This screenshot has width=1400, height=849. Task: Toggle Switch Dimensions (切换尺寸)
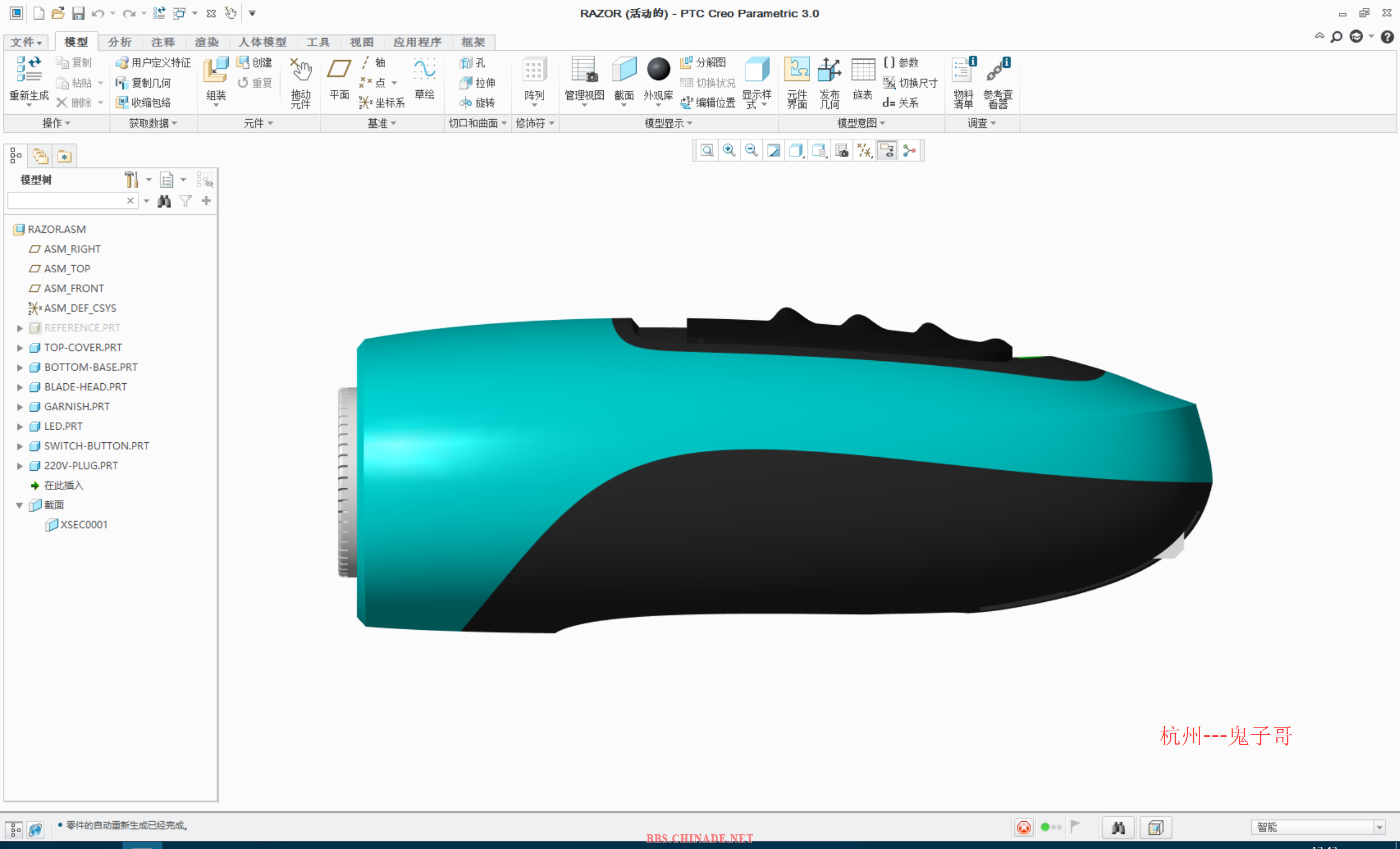click(x=910, y=83)
